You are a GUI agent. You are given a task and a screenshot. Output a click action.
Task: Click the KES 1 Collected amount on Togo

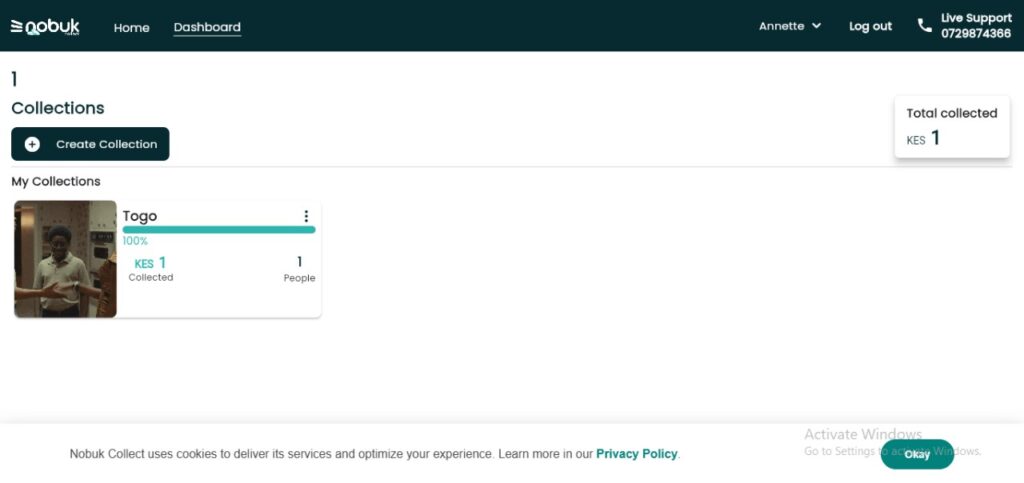[151, 263]
